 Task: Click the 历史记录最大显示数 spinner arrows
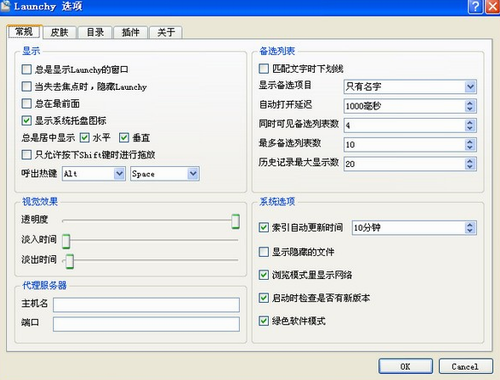(470, 164)
